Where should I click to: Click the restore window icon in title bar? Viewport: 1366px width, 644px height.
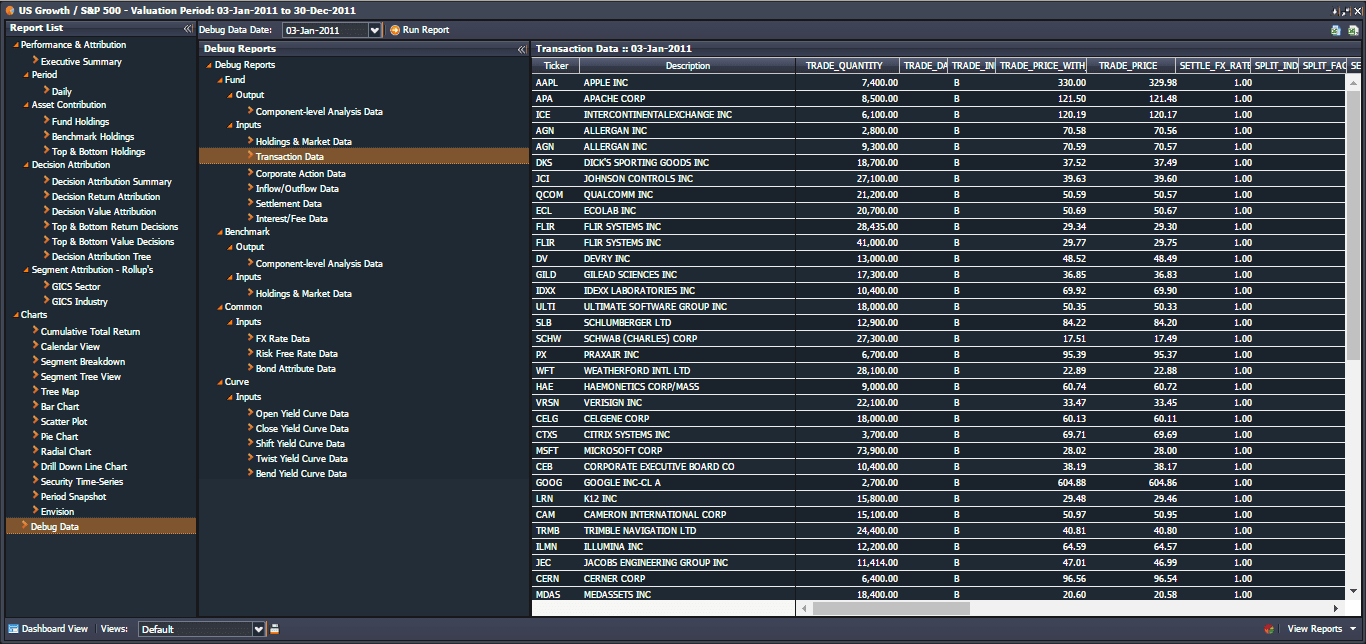(1346, 10)
